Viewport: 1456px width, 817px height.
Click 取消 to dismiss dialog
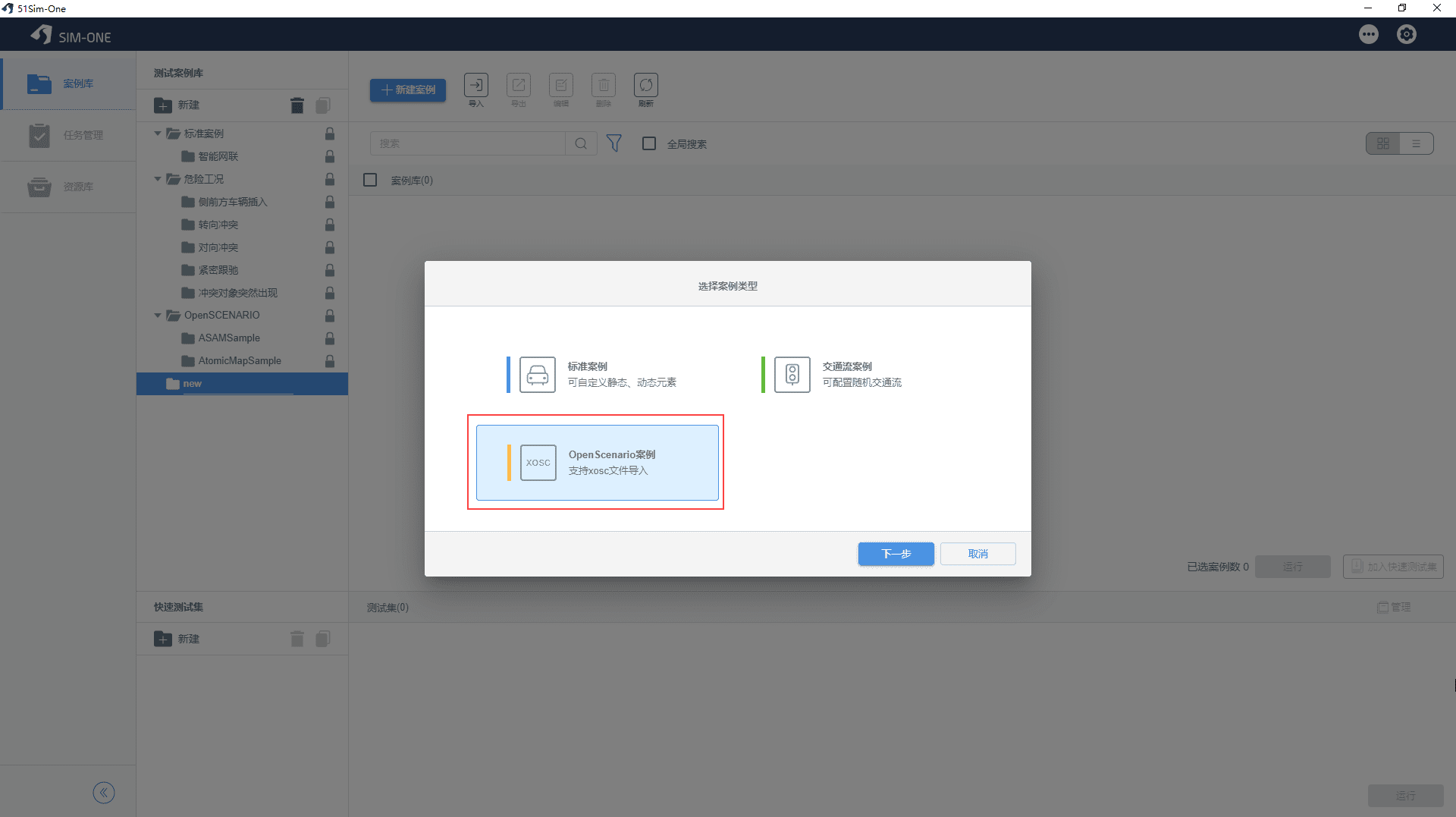(978, 554)
